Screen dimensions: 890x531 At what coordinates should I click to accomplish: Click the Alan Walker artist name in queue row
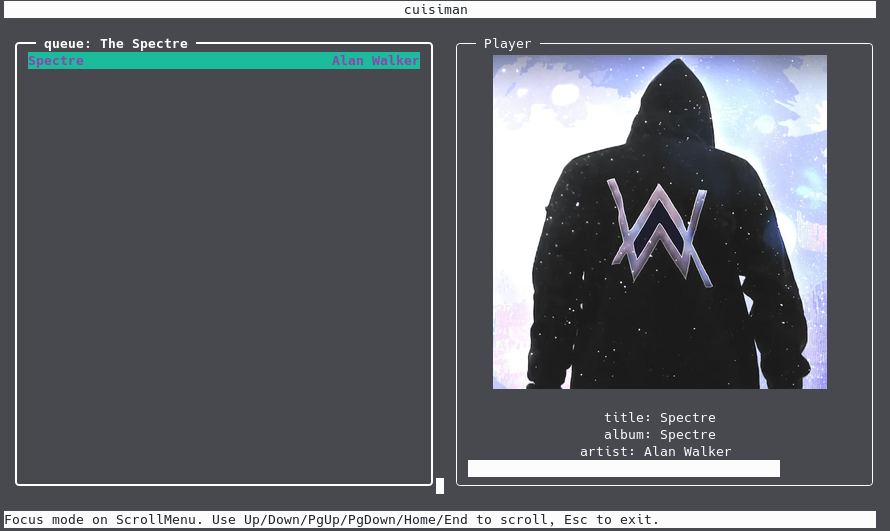tap(375, 61)
